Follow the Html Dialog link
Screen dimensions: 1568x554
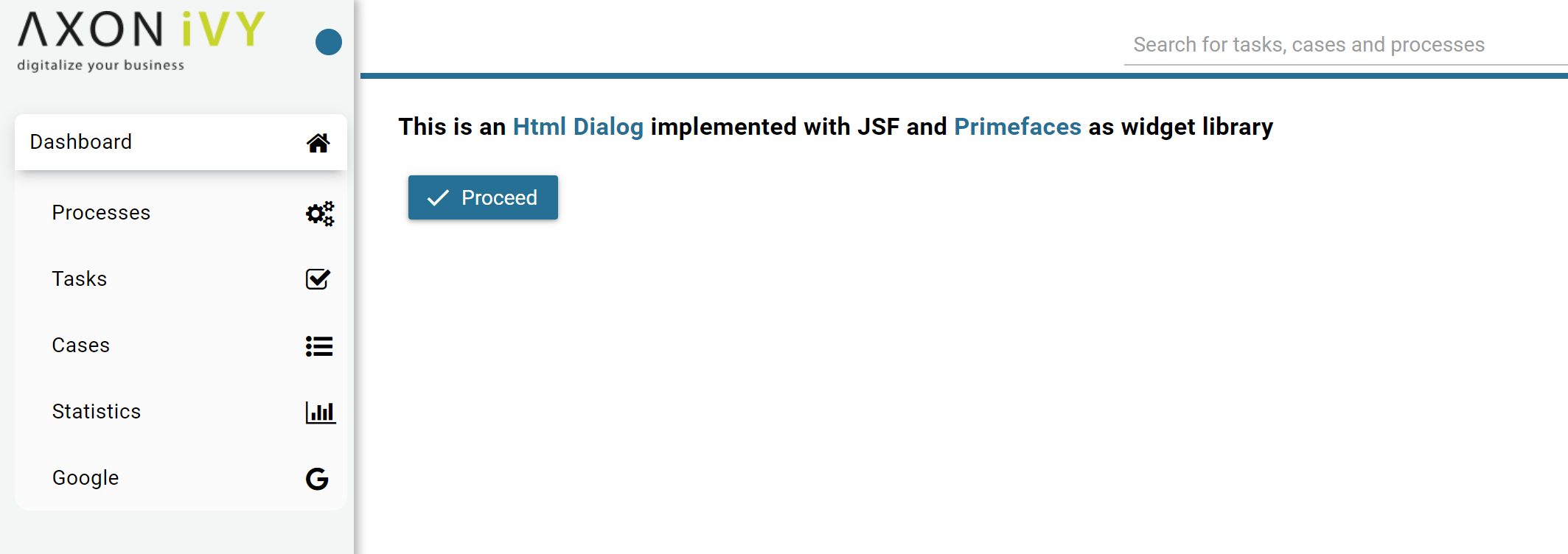(x=578, y=127)
